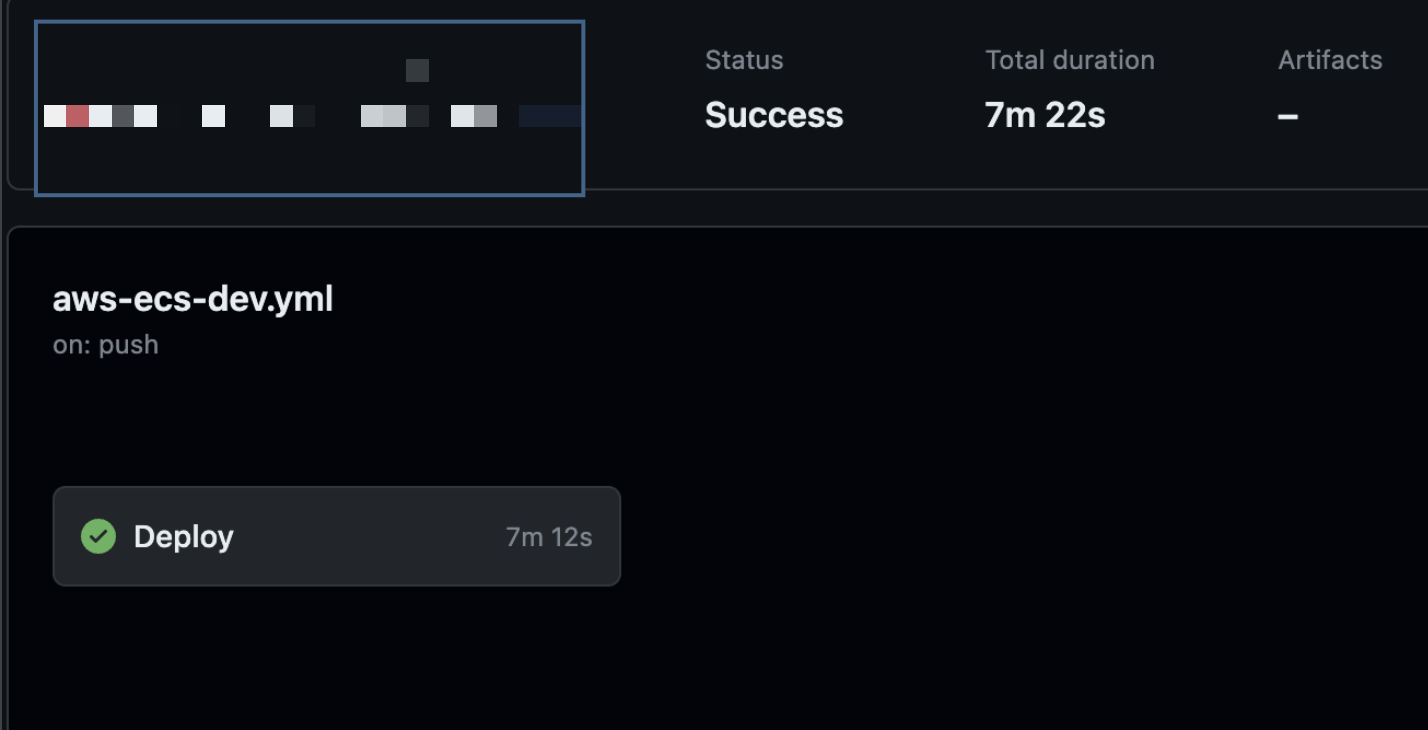Click the 'on: push' trigger text
The image size is (1428, 730).
[105, 345]
